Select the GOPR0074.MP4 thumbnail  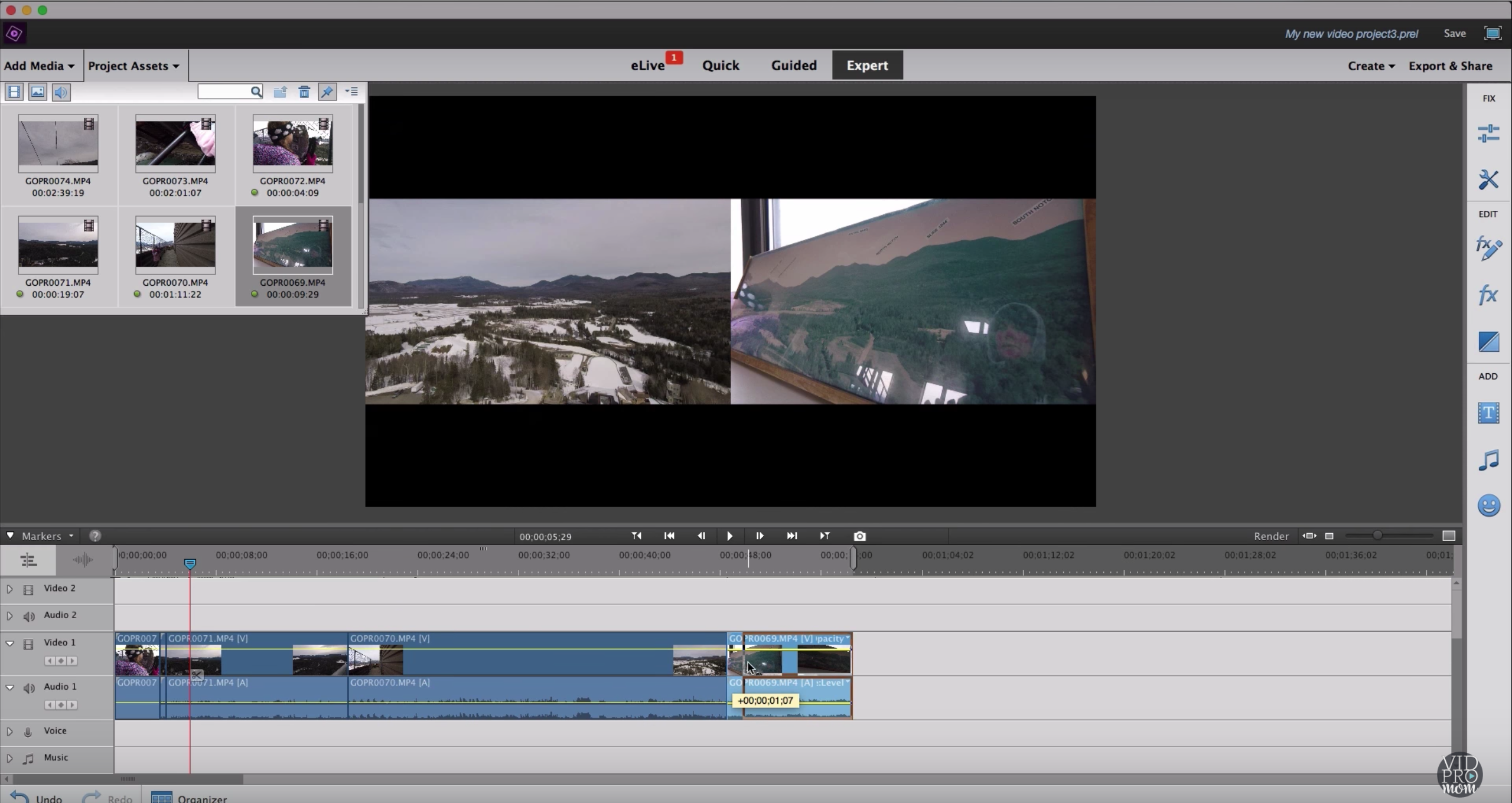coord(57,143)
